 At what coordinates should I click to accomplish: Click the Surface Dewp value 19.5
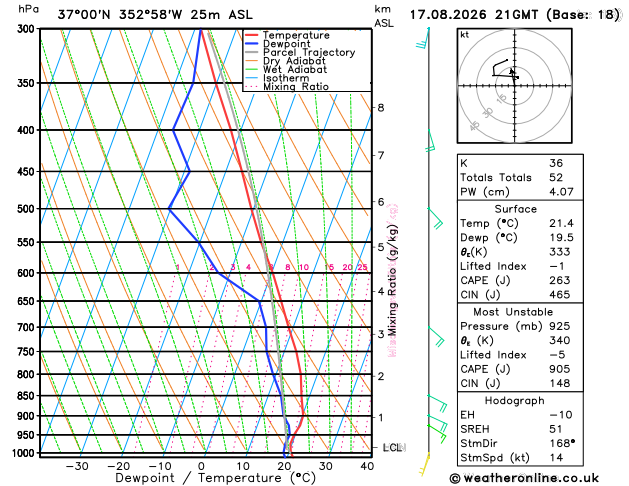click(561, 237)
